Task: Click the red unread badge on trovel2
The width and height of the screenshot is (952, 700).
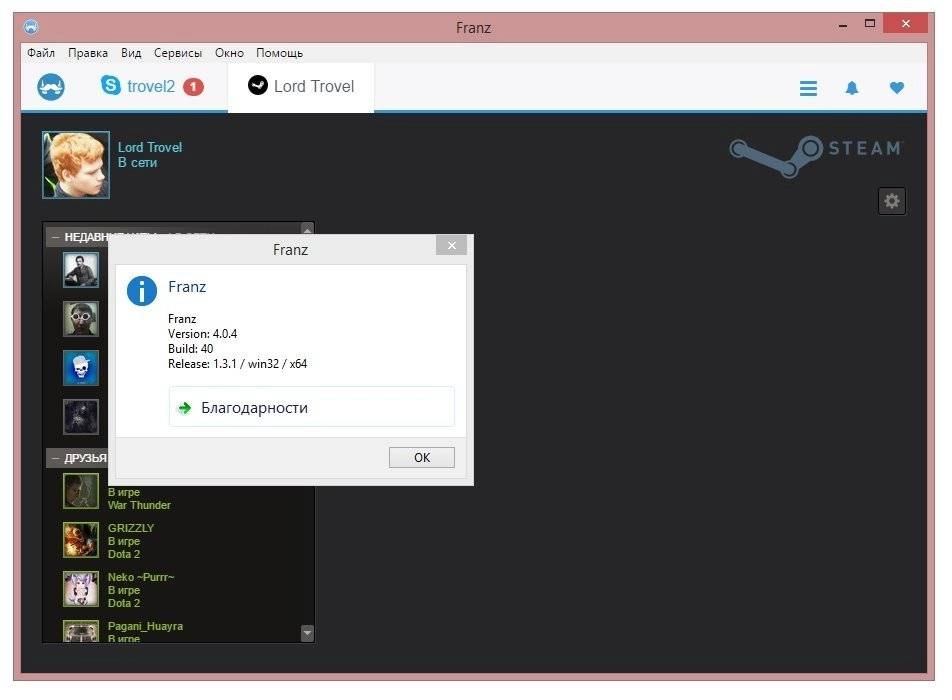Action: point(193,87)
